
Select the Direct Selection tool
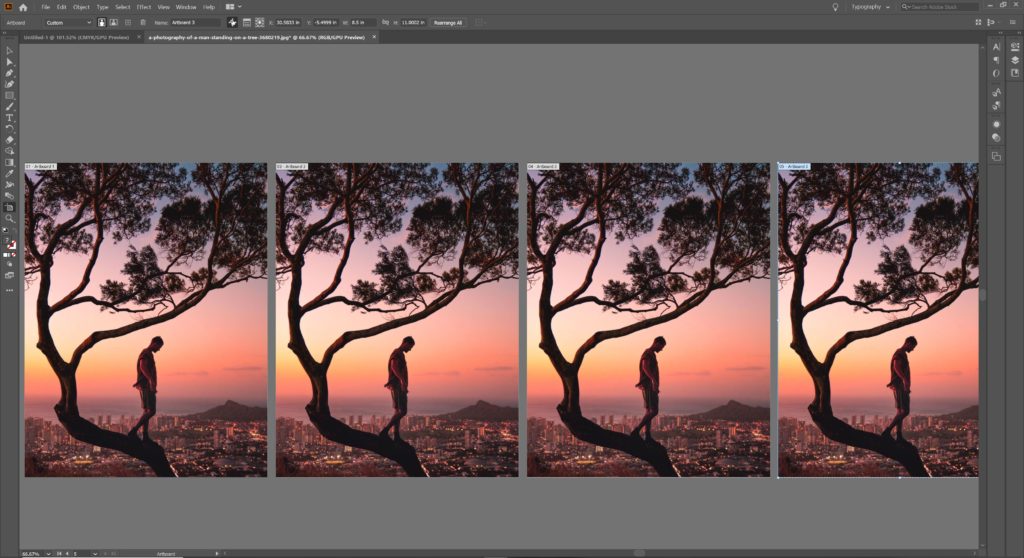tap(10, 62)
